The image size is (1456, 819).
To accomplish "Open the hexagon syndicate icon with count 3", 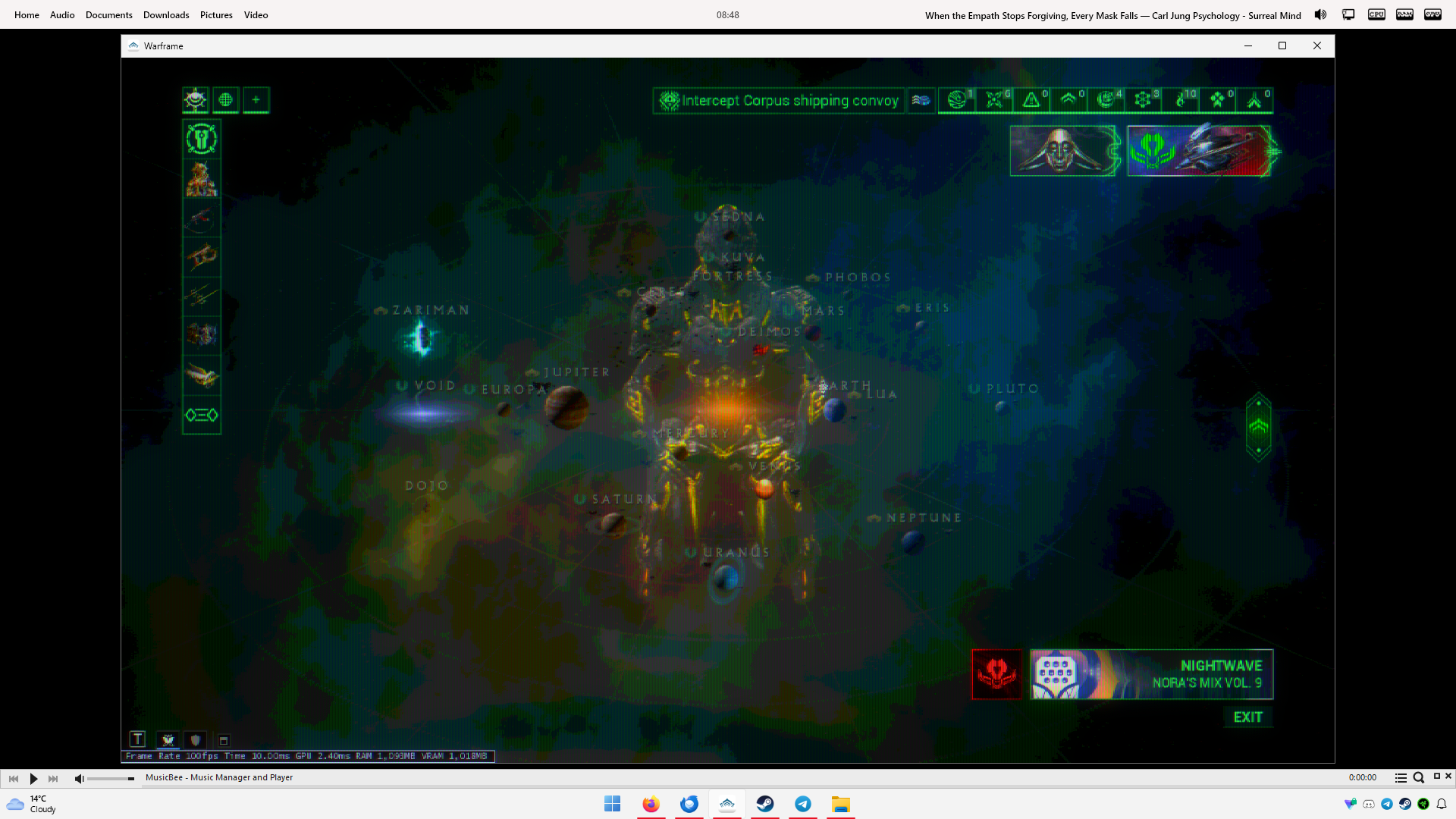I will coord(1144,100).
